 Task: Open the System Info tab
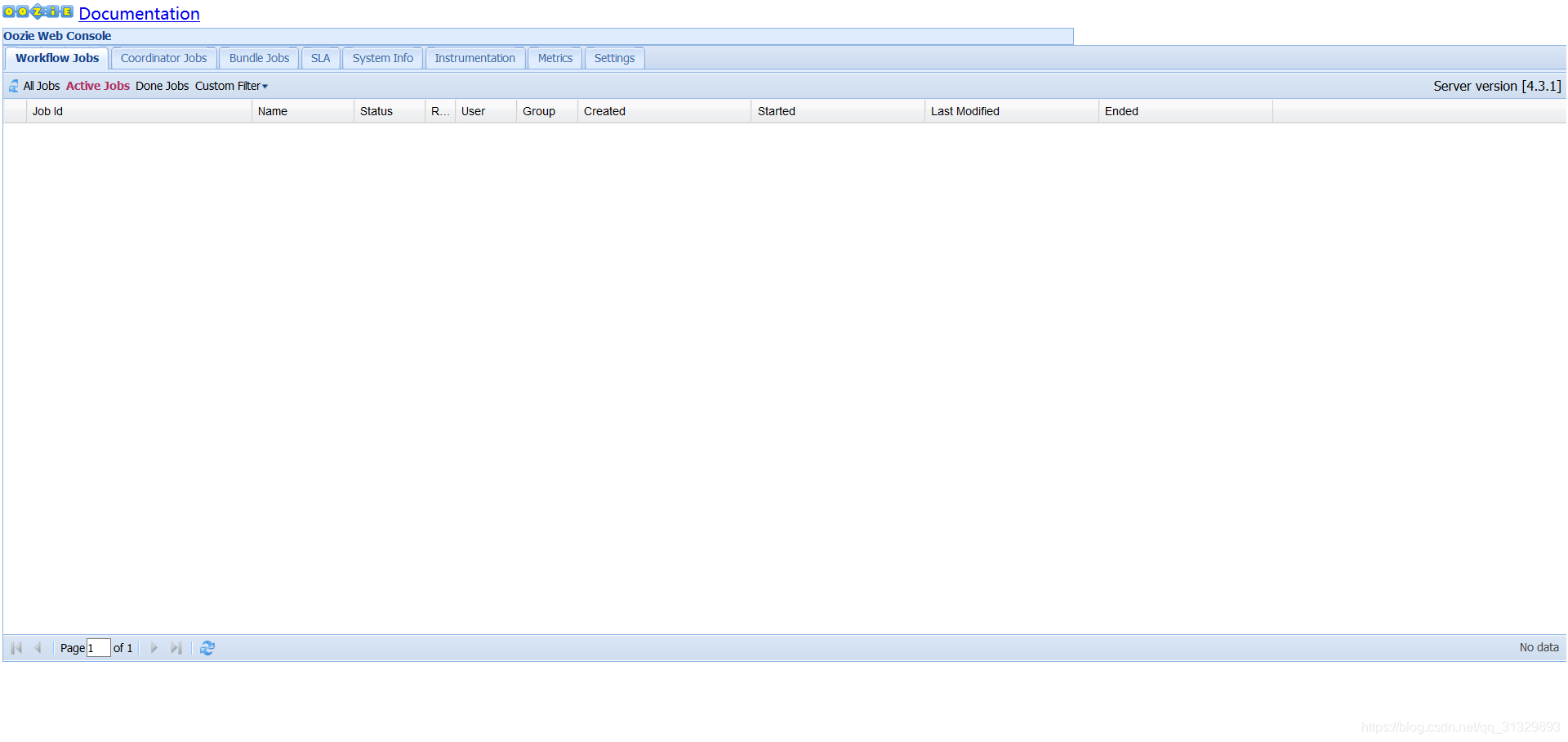click(382, 58)
